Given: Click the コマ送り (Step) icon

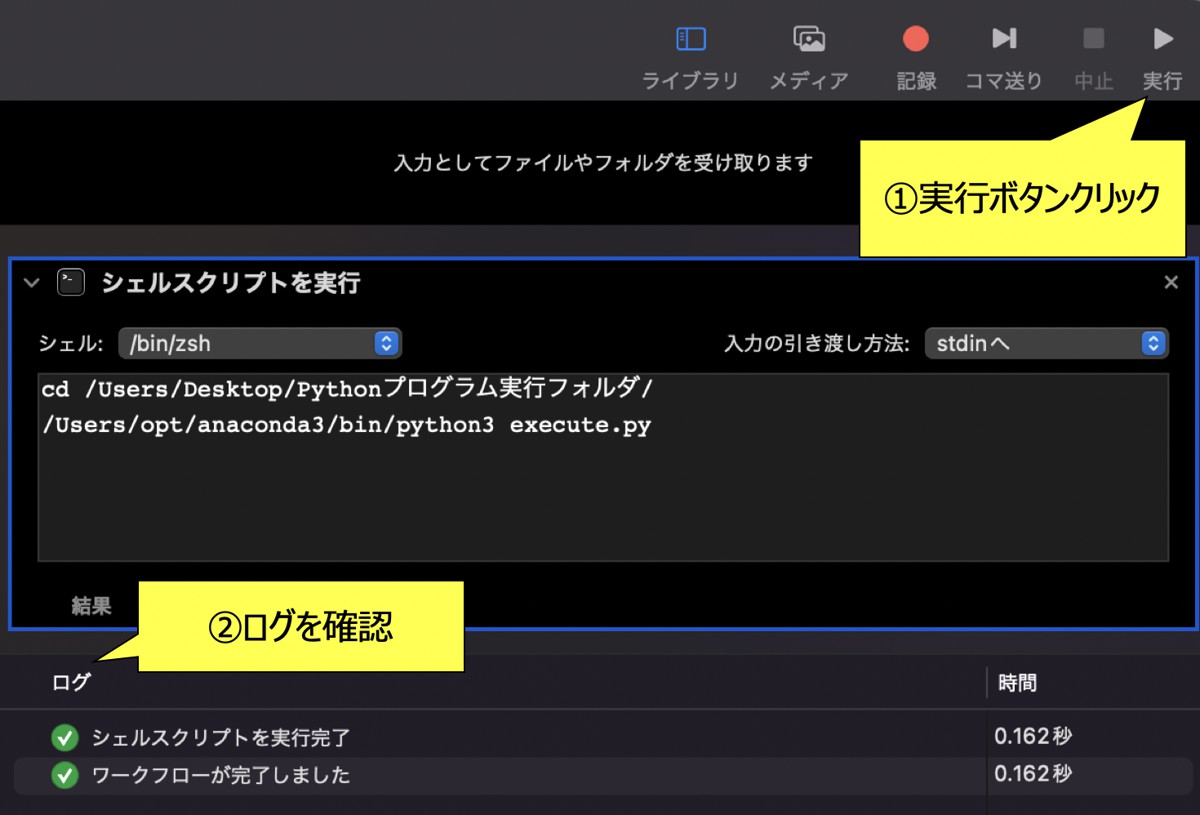Looking at the screenshot, I should [x=1003, y=38].
